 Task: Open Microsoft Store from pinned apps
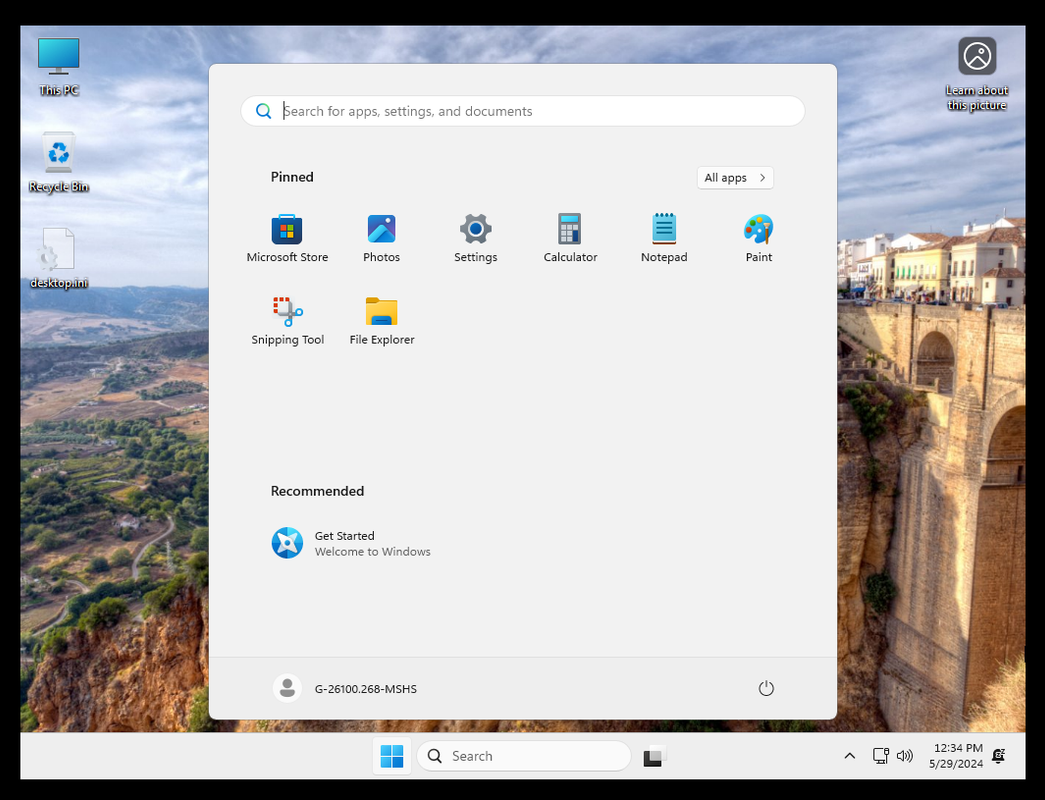coord(287,238)
